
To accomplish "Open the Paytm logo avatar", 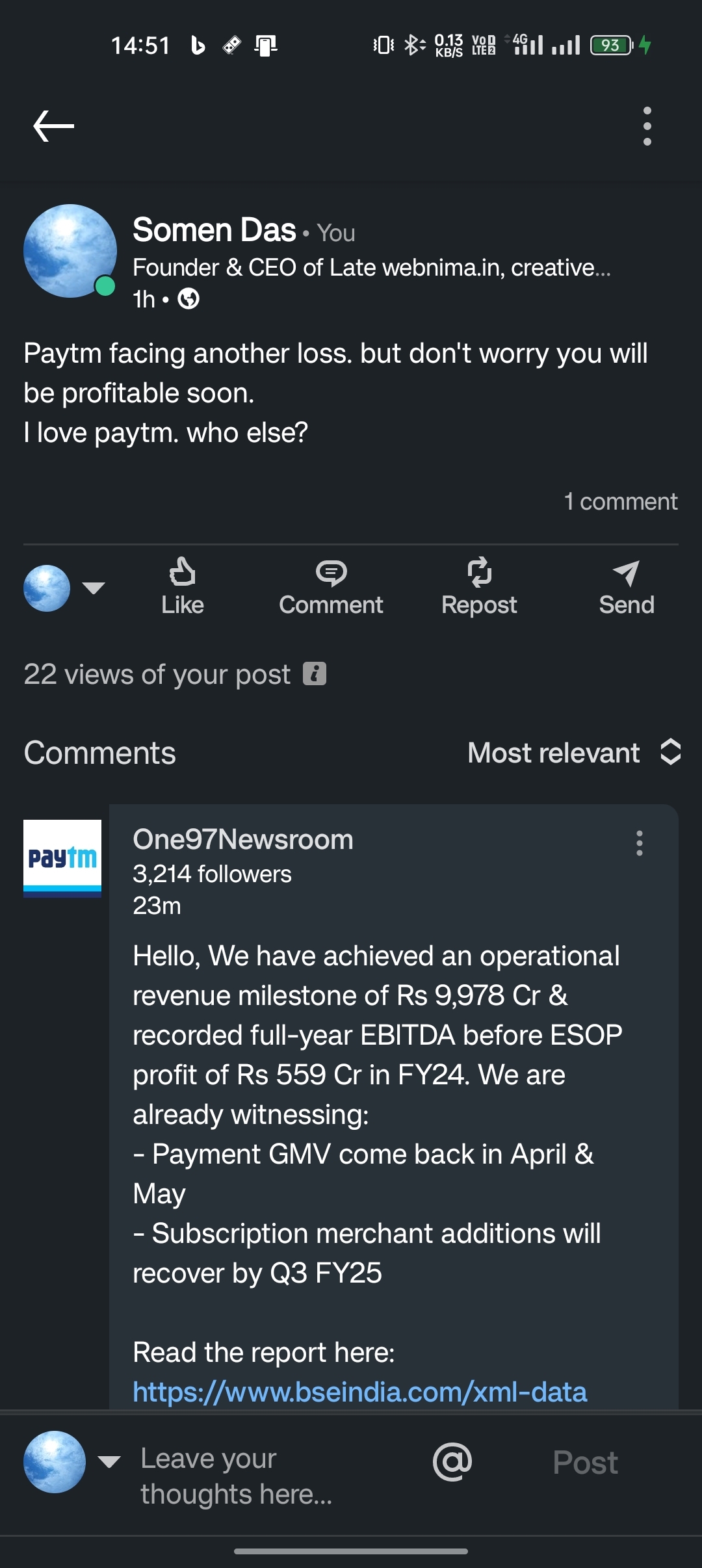I will [x=62, y=858].
